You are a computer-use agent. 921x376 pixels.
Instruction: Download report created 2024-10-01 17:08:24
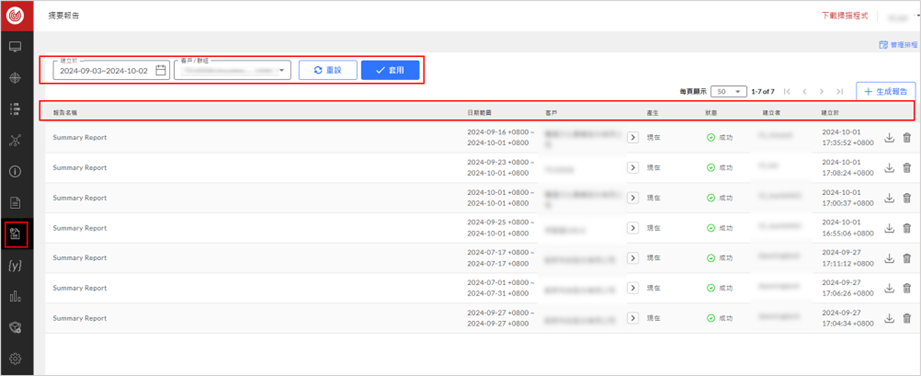(x=889, y=167)
